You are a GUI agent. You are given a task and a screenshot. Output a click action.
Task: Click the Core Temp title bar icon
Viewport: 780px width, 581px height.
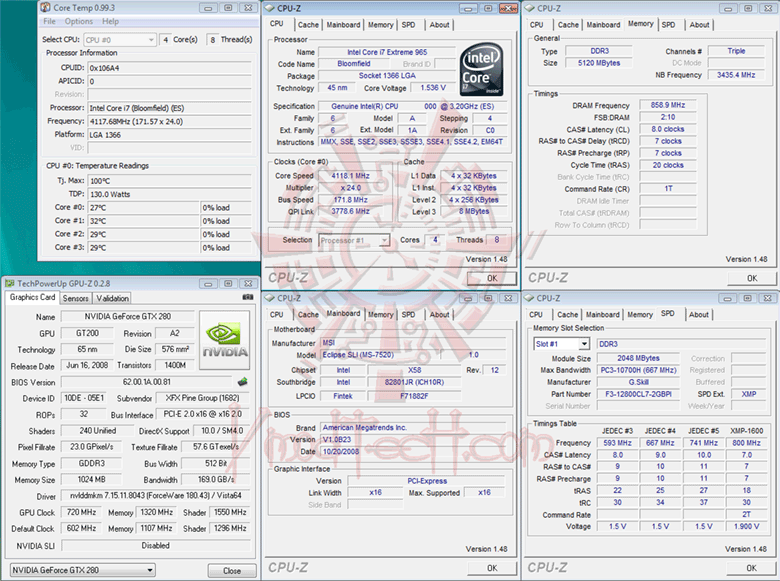(x=45, y=7)
